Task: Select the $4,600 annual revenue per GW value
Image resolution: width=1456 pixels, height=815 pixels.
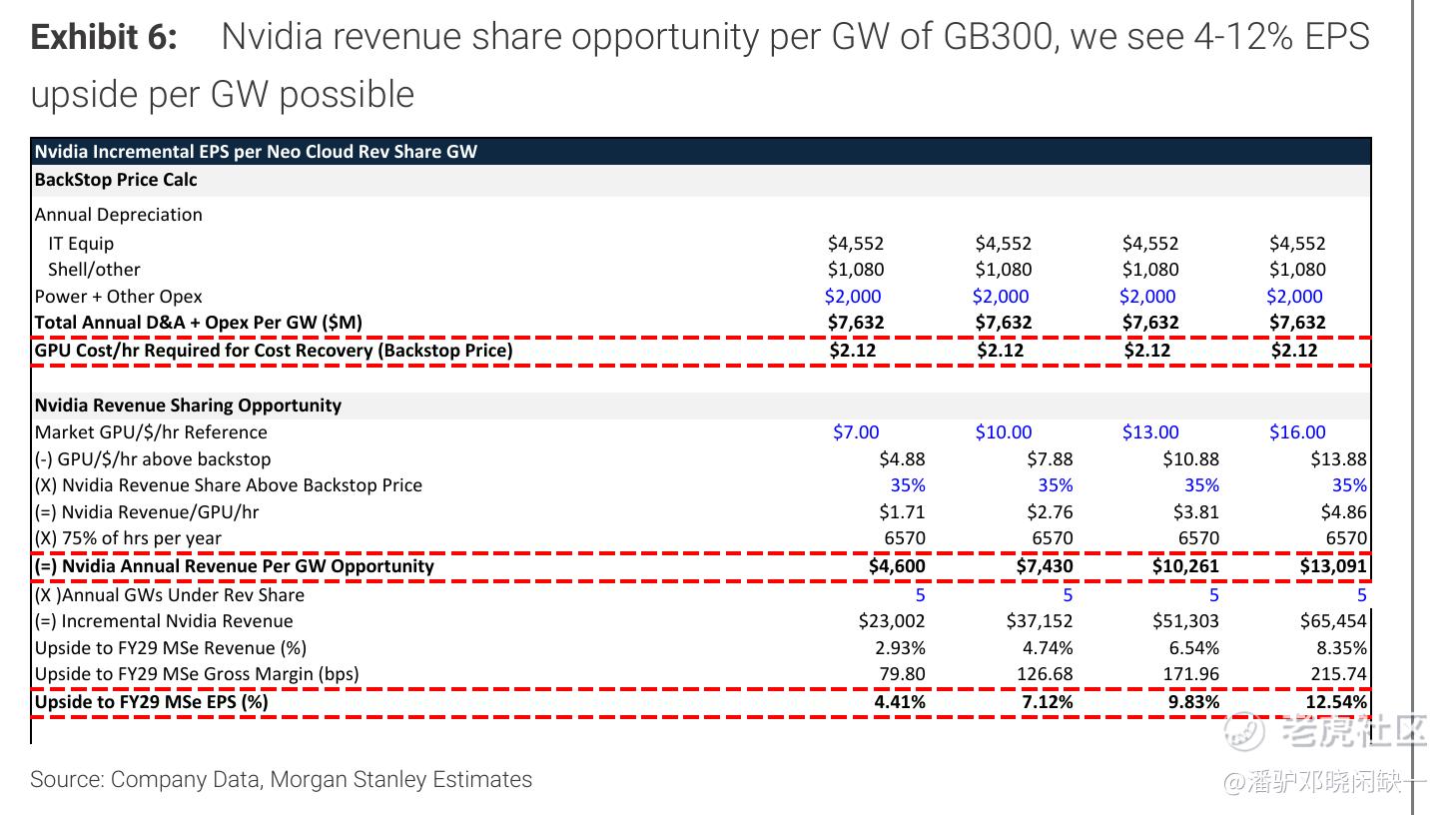Action: 897,566
